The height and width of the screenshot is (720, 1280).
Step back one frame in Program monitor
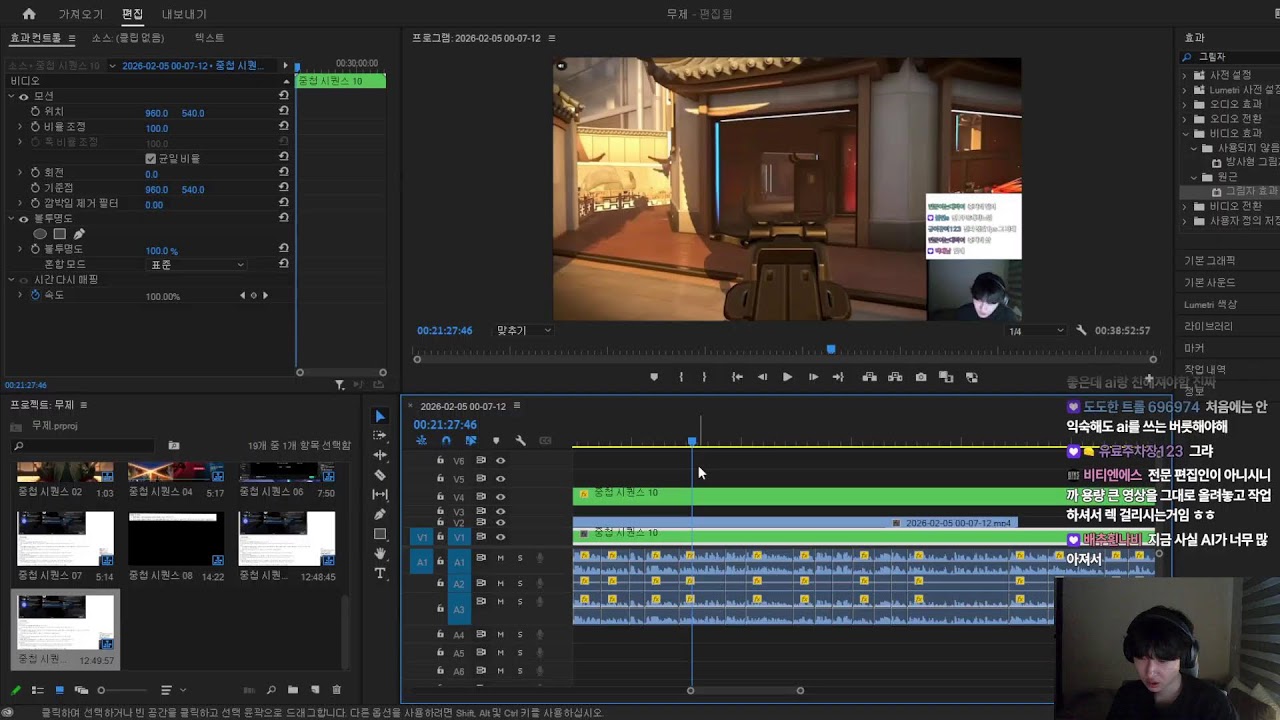(762, 377)
